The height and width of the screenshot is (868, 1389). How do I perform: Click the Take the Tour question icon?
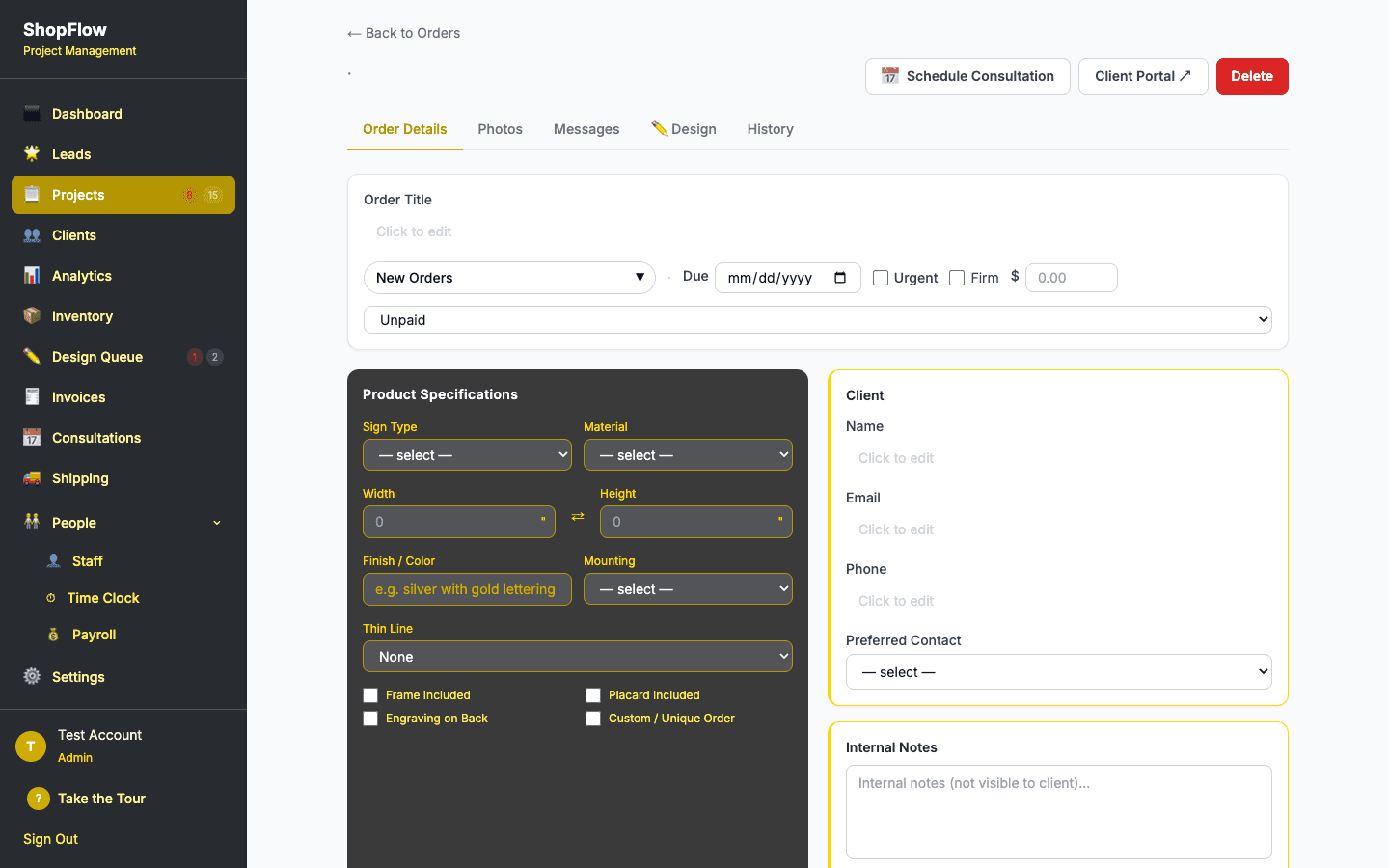point(38,799)
